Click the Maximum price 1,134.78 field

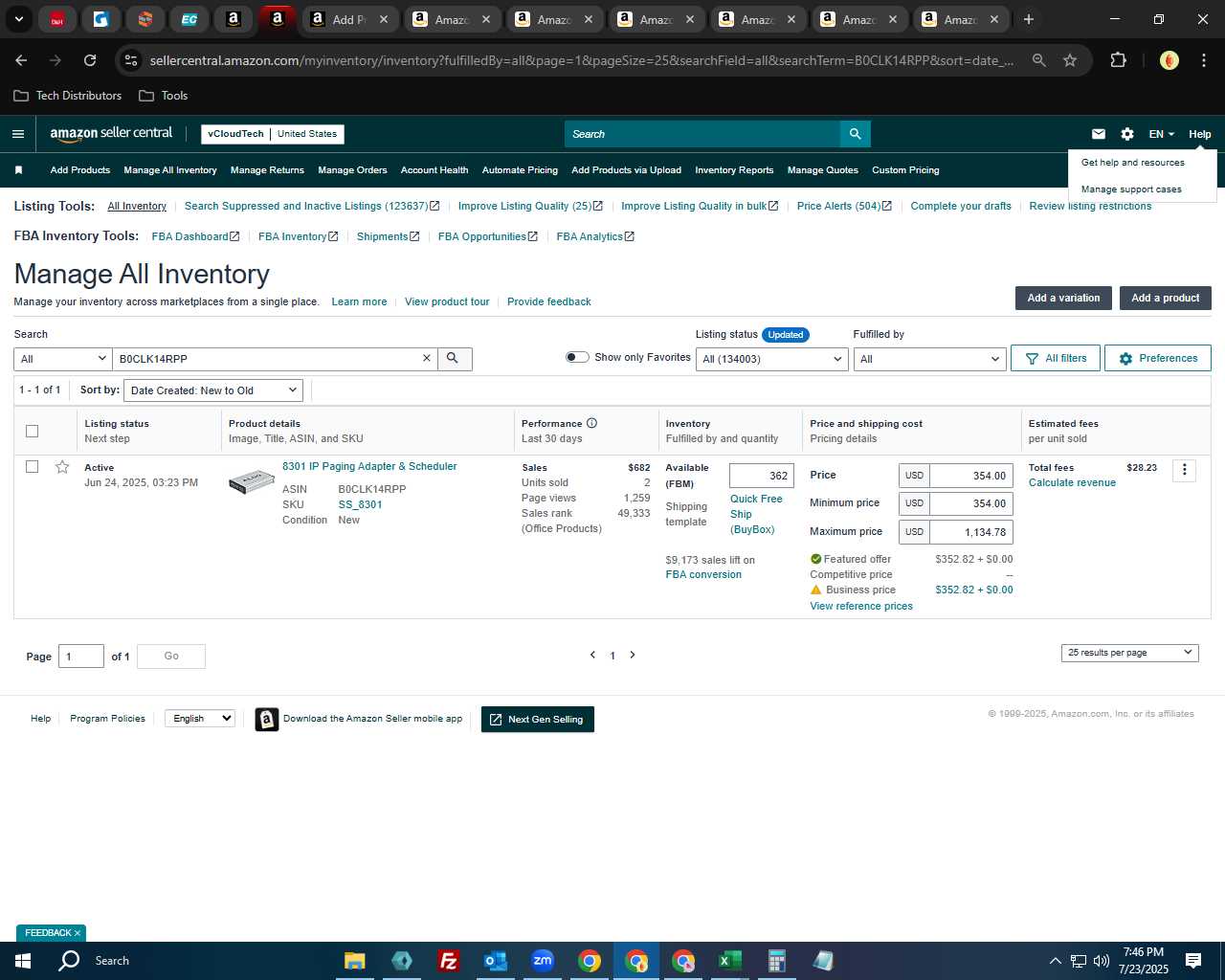click(x=970, y=532)
